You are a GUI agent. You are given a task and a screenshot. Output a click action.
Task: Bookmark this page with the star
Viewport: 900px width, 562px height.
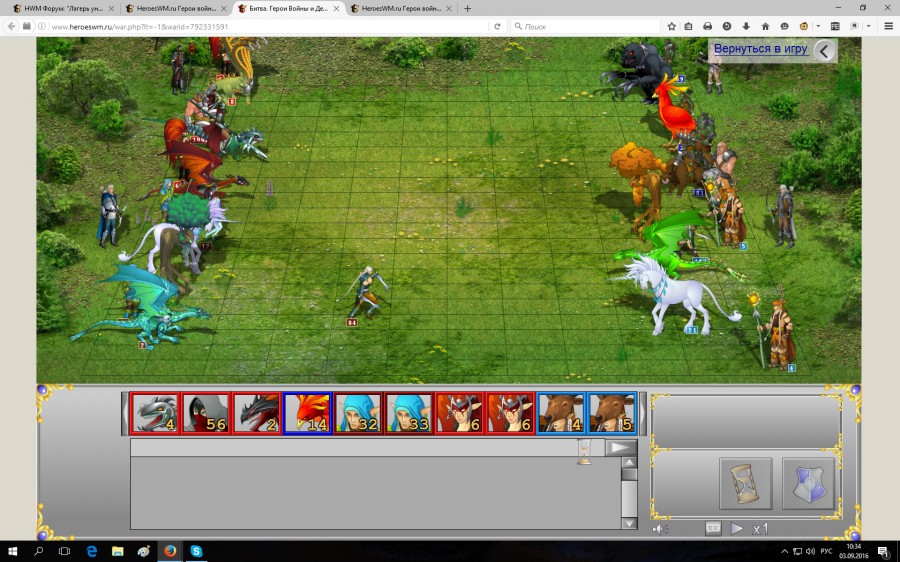(x=672, y=26)
